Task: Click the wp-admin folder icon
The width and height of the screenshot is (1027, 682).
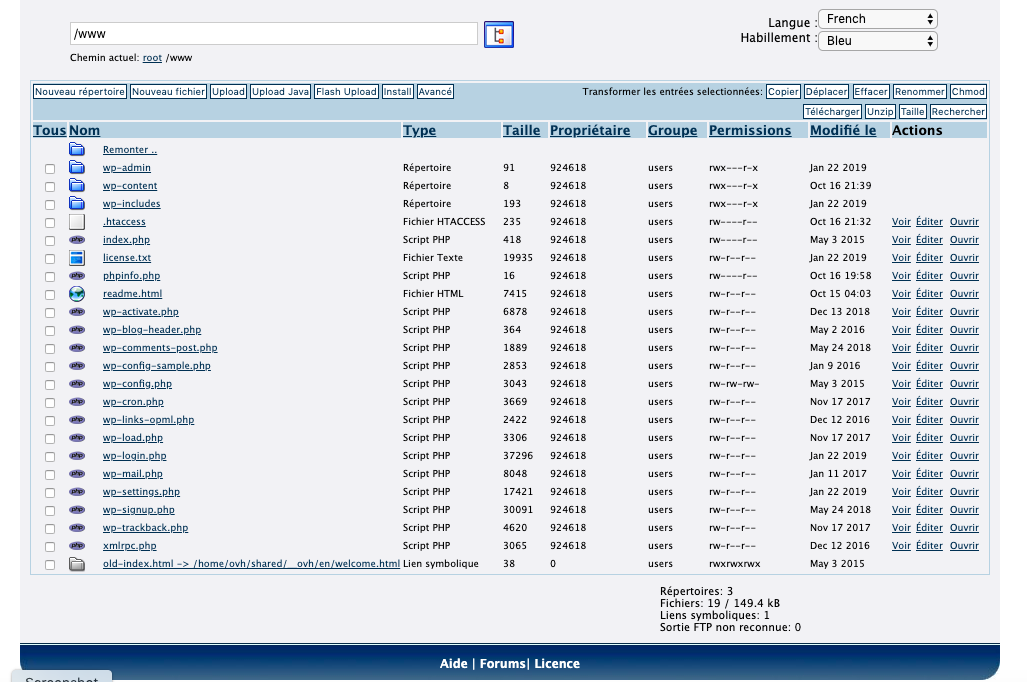Action: coord(77,168)
